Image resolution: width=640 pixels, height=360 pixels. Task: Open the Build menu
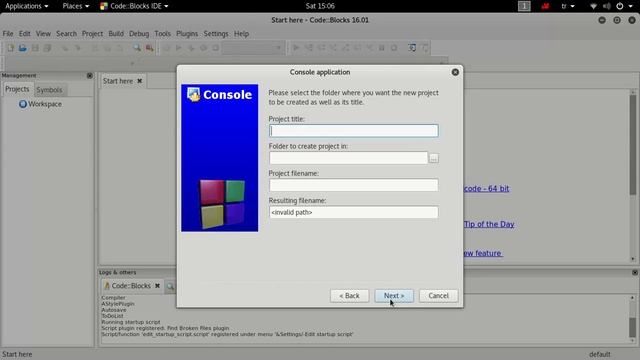pyautogui.click(x=116, y=34)
